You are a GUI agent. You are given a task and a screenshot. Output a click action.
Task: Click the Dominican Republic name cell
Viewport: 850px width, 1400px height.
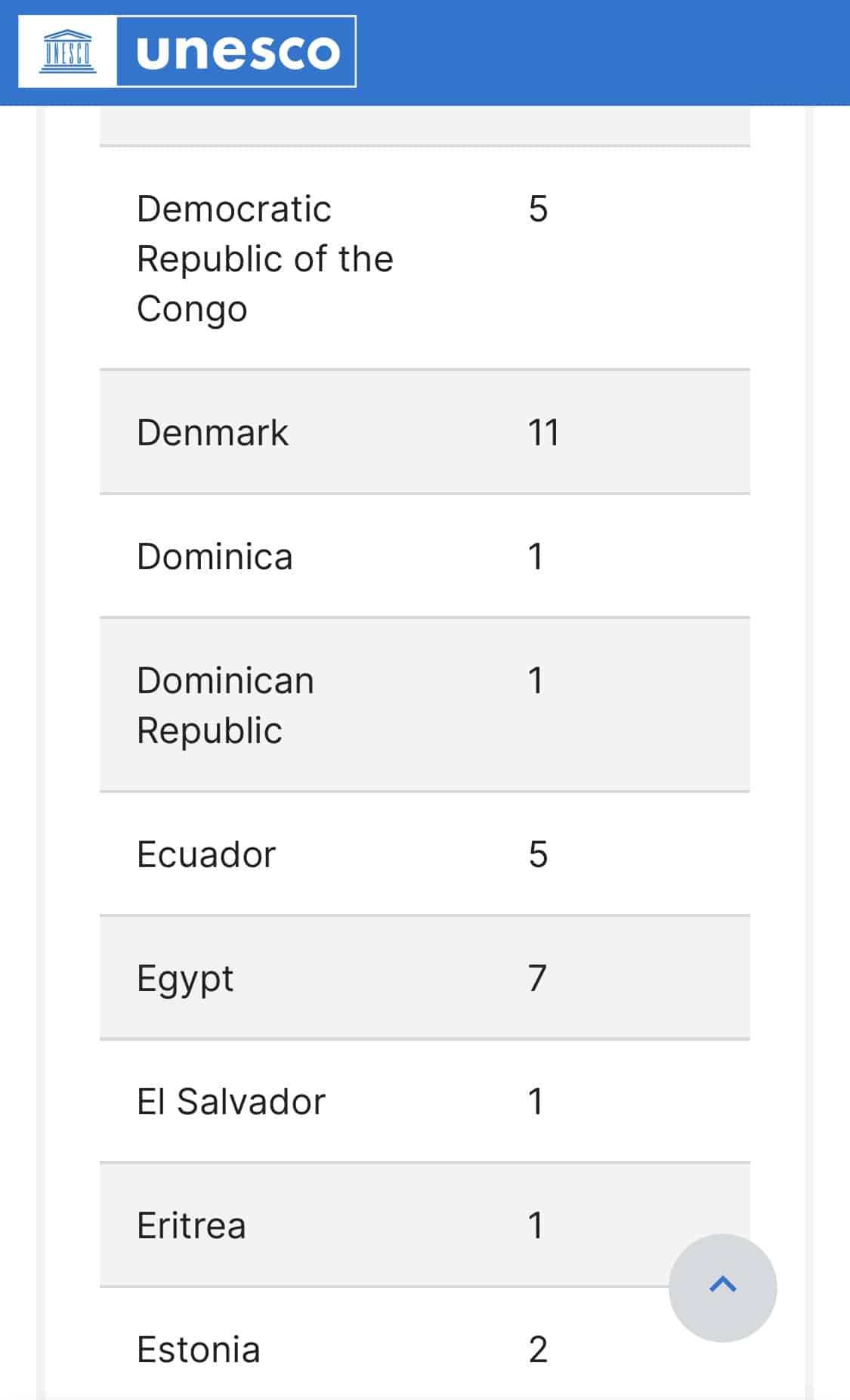pyautogui.click(x=225, y=705)
